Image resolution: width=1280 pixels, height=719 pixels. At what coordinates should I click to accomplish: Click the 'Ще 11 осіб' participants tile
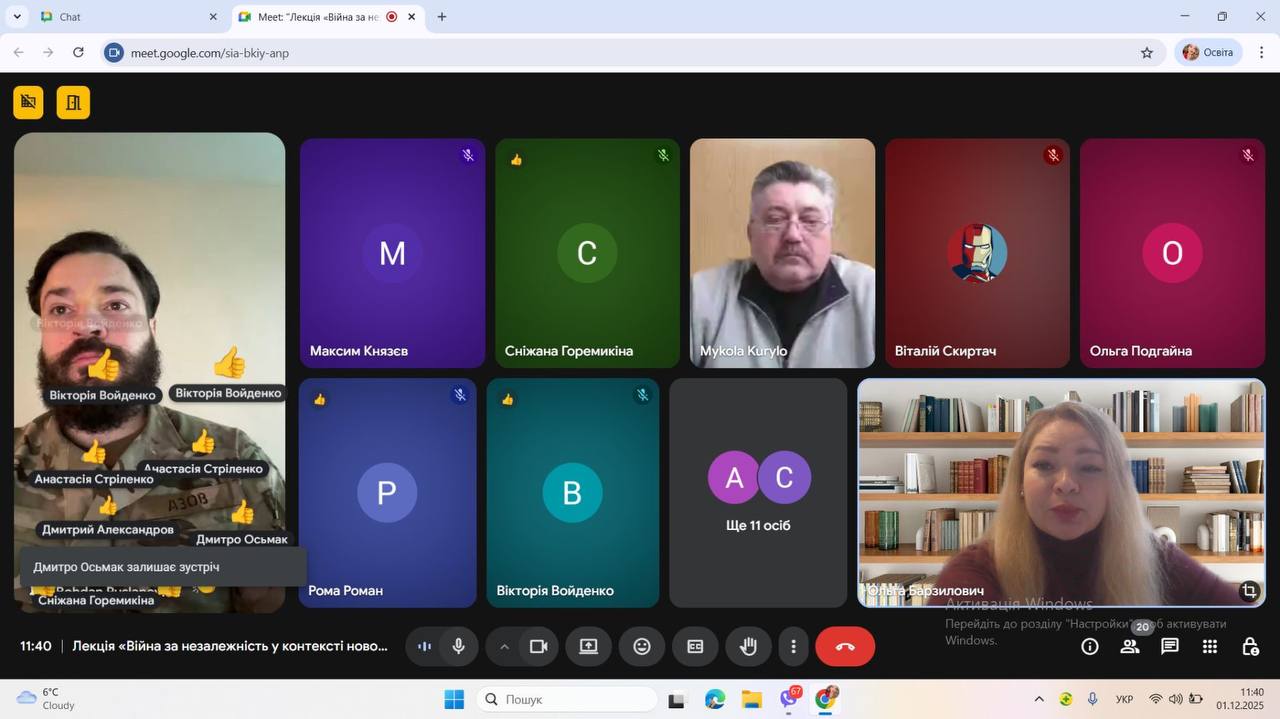point(758,492)
